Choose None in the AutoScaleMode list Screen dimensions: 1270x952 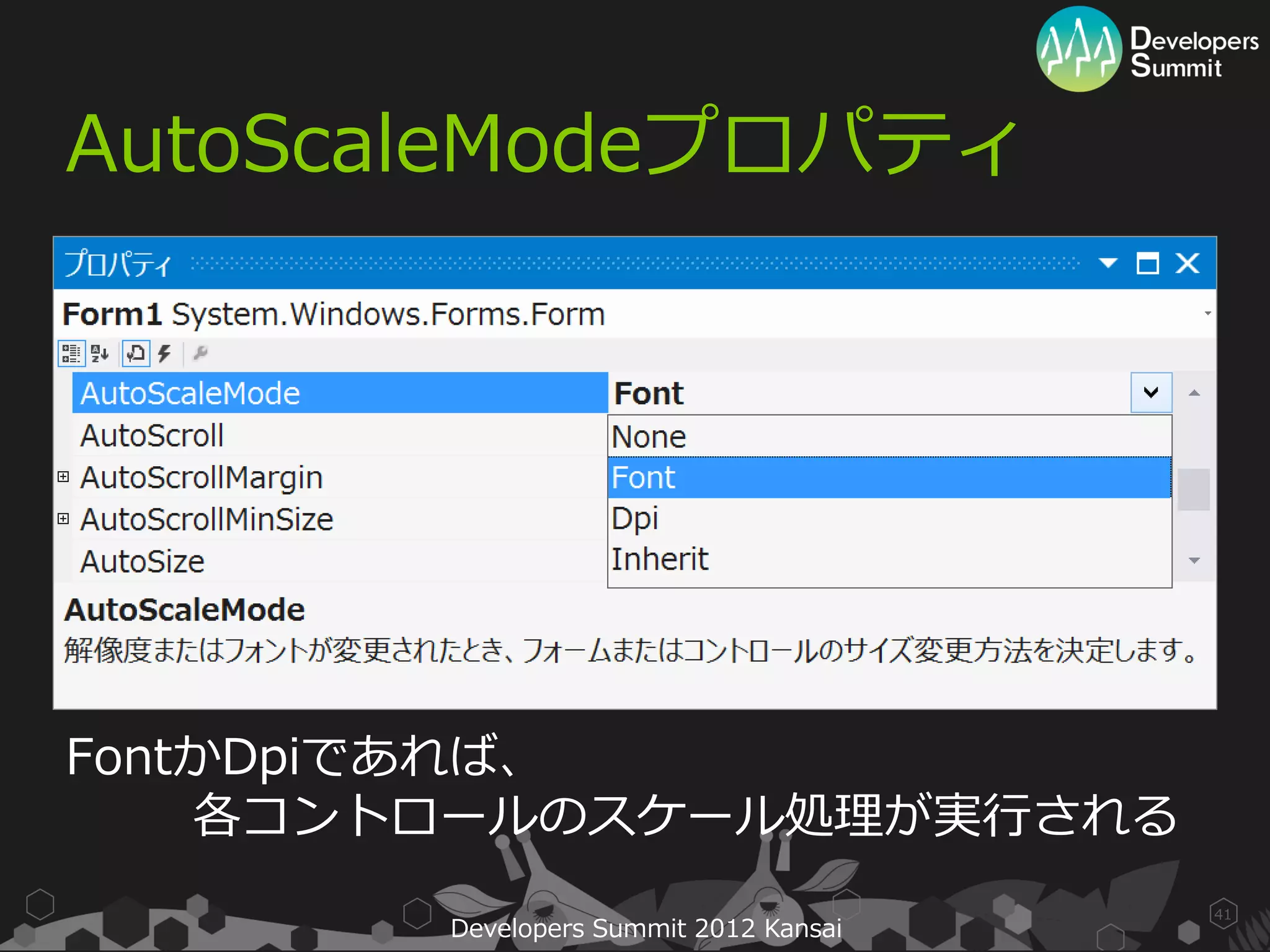pos(889,436)
